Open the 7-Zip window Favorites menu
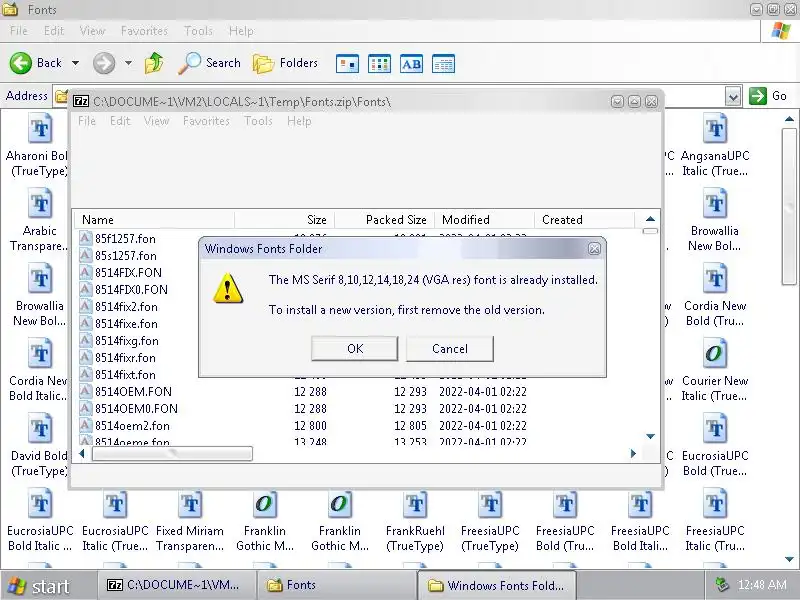800x600 pixels. pos(206,121)
